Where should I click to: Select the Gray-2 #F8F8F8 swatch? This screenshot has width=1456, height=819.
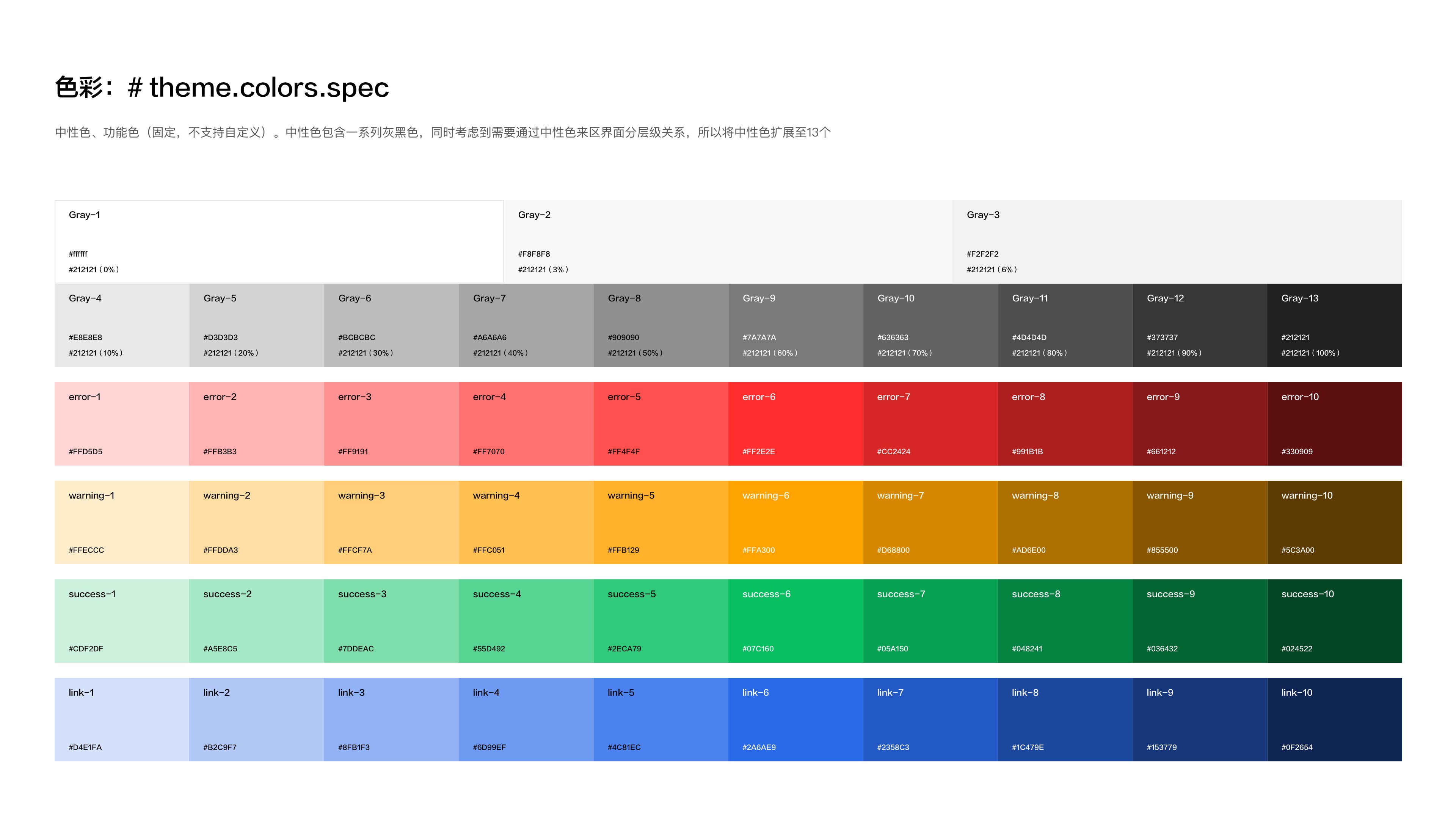click(728, 242)
